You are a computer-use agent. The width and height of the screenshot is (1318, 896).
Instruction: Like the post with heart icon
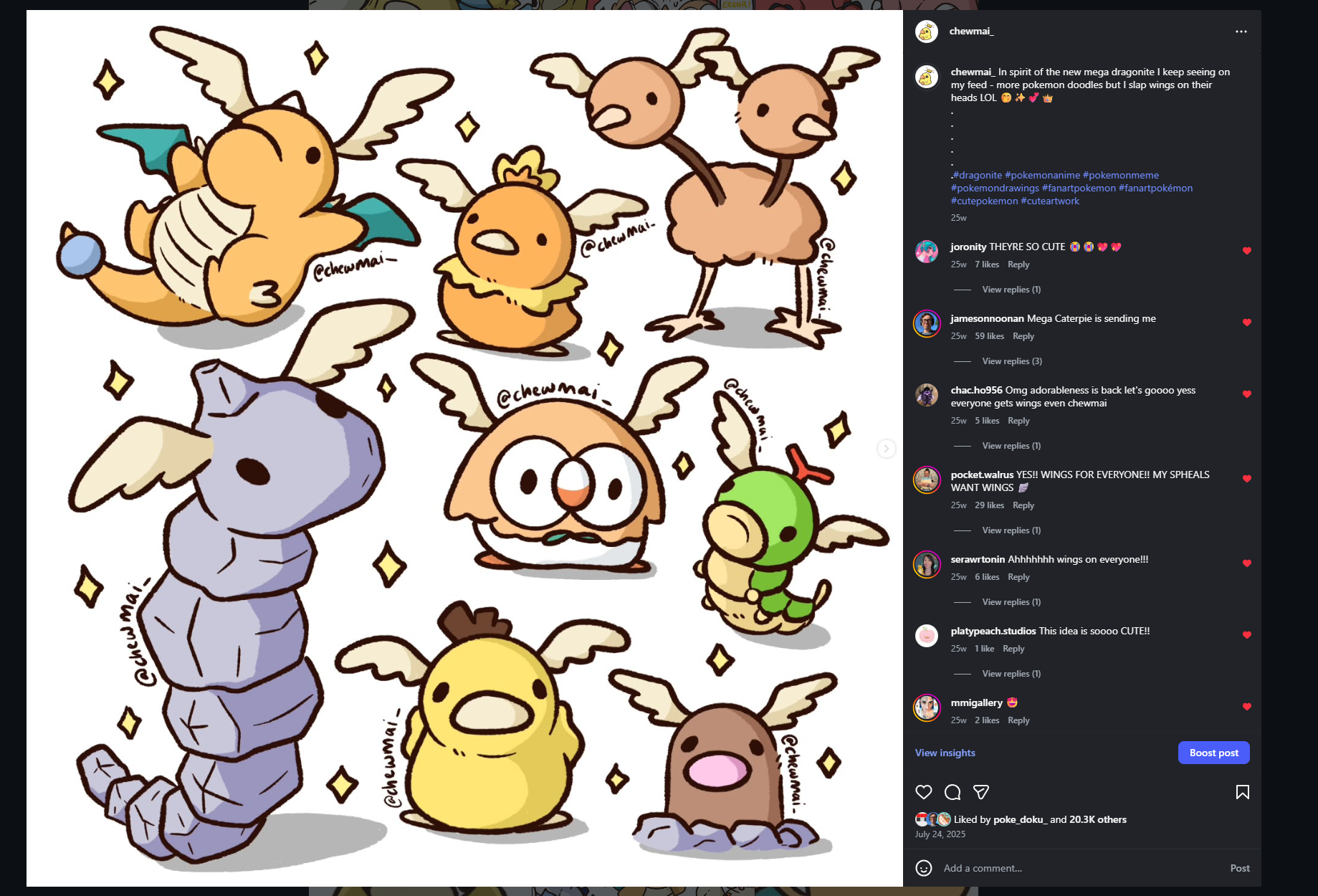[924, 792]
